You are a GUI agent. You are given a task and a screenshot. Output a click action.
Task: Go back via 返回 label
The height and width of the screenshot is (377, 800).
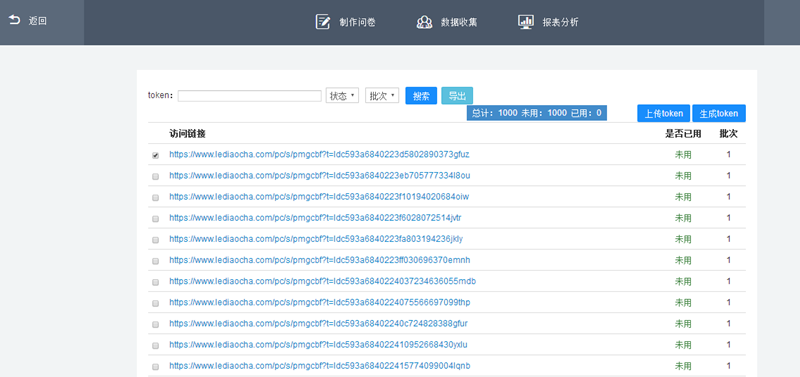(38, 21)
